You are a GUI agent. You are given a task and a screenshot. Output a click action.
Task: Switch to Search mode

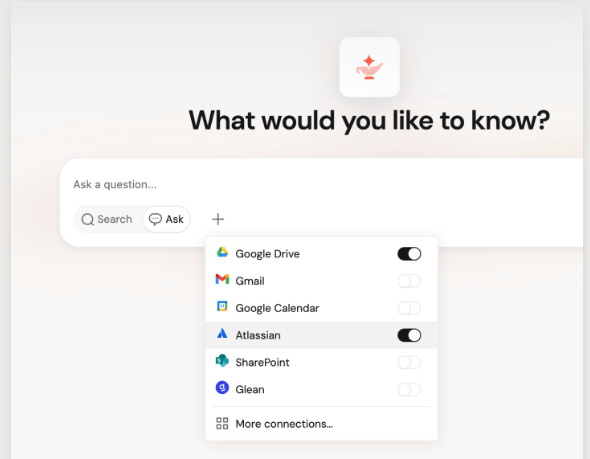(107, 219)
